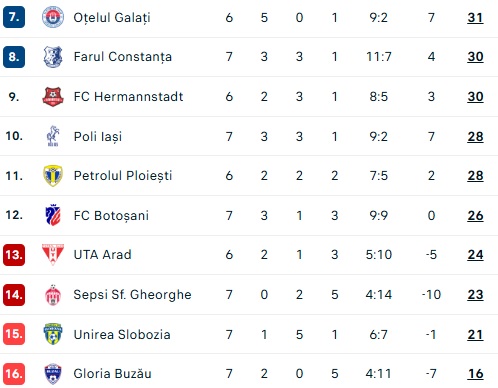Open the Gloria Buzău club logo

(x=53, y=374)
